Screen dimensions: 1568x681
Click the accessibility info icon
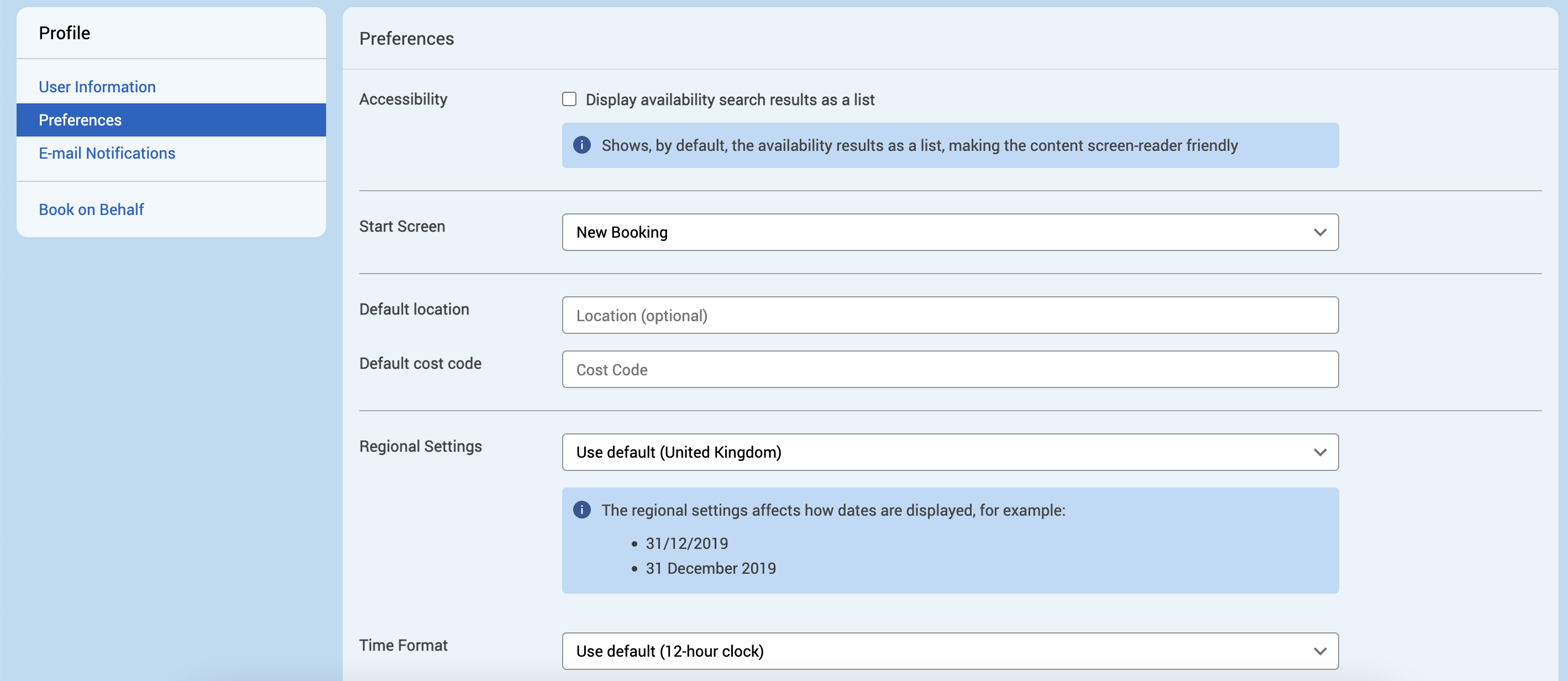pyautogui.click(x=581, y=145)
